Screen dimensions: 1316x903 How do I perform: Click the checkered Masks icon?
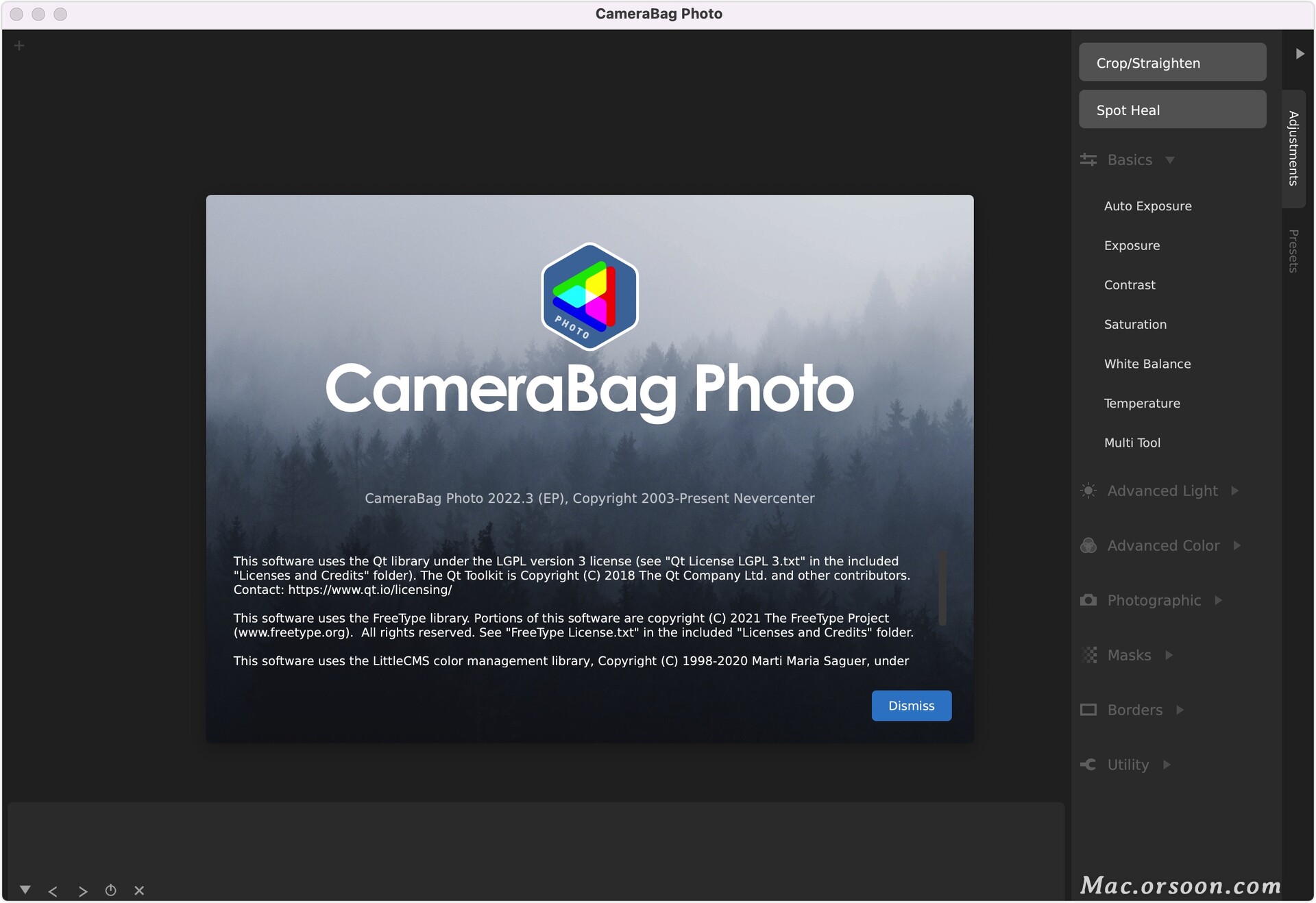pyautogui.click(x=1088, y=655)
